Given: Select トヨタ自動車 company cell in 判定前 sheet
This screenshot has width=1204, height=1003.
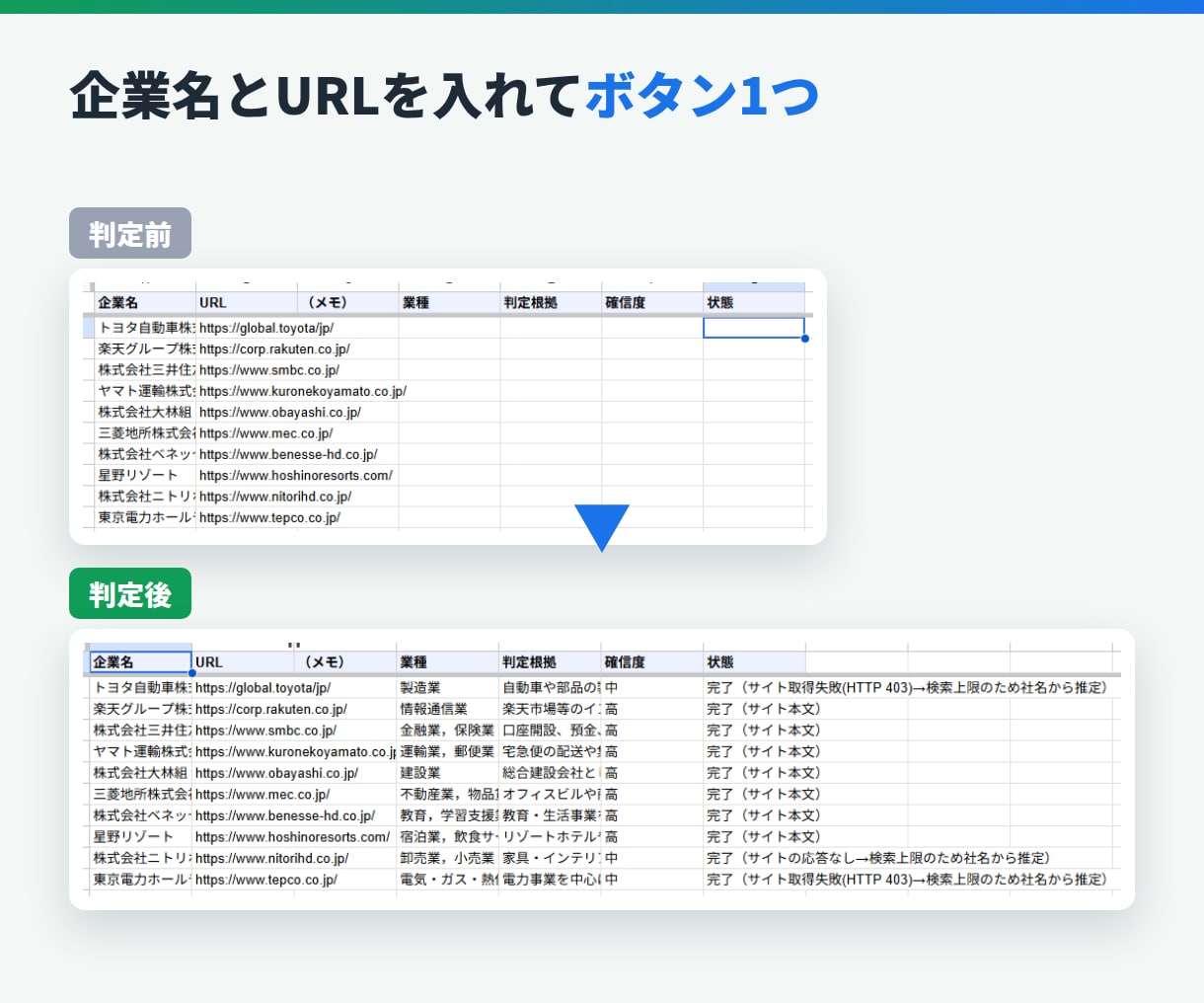Looking at the screenshot, I should coord(145,328).
